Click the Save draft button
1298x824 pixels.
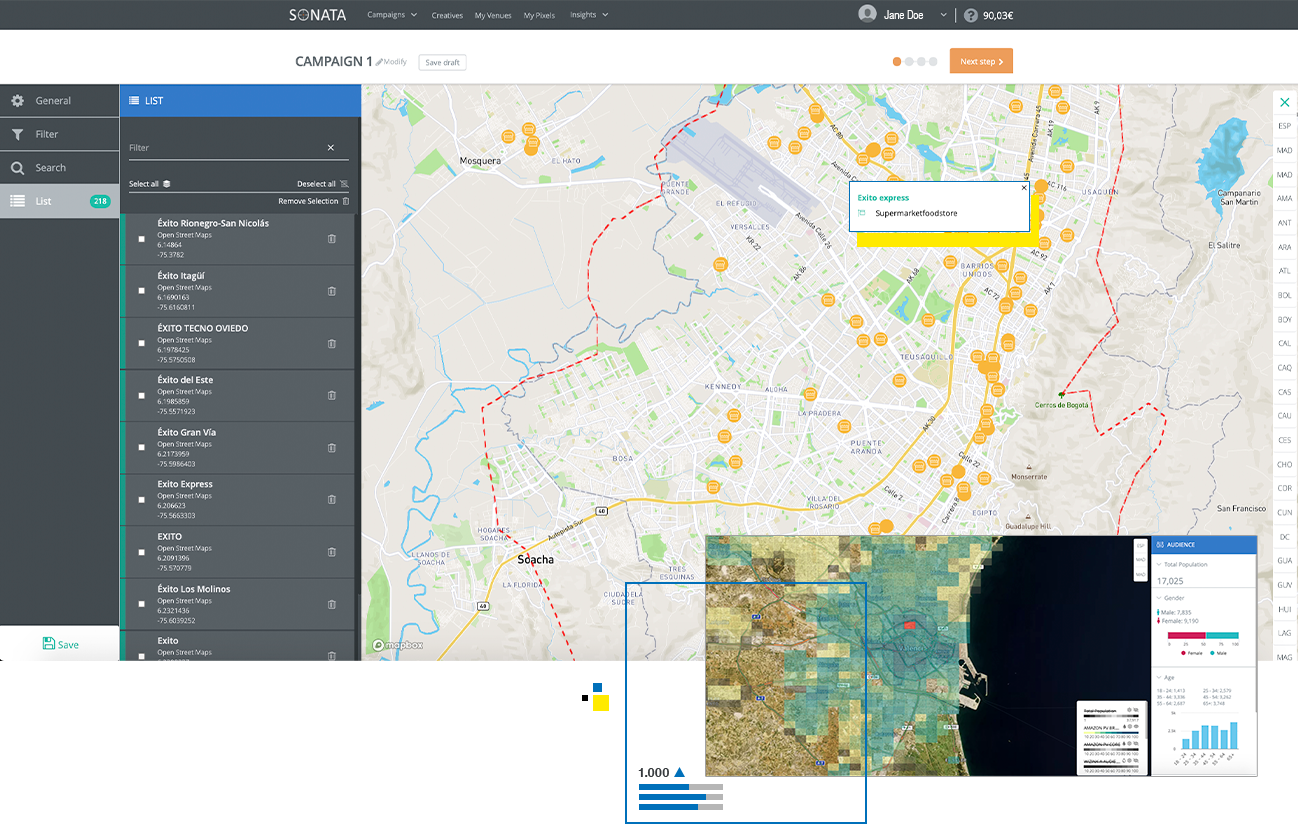click(x=442, y=62)
